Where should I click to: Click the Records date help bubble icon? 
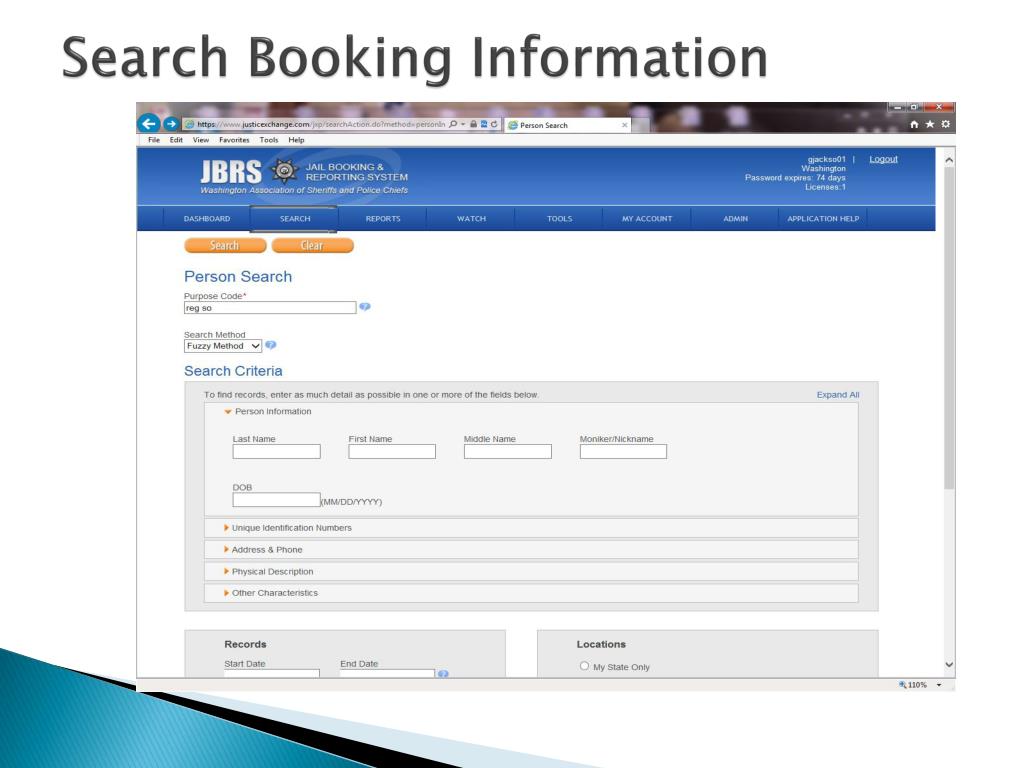pyautogui.click(x=443, y=673)
